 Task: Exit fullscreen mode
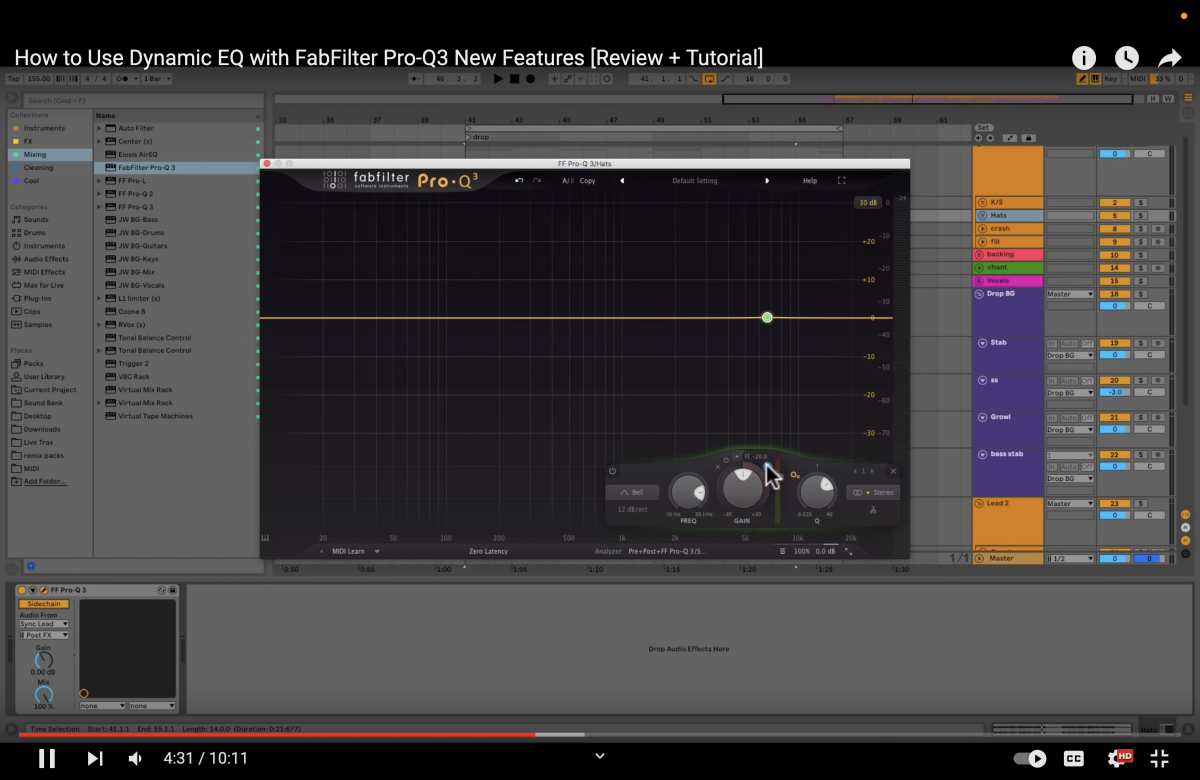[1160, 758]
